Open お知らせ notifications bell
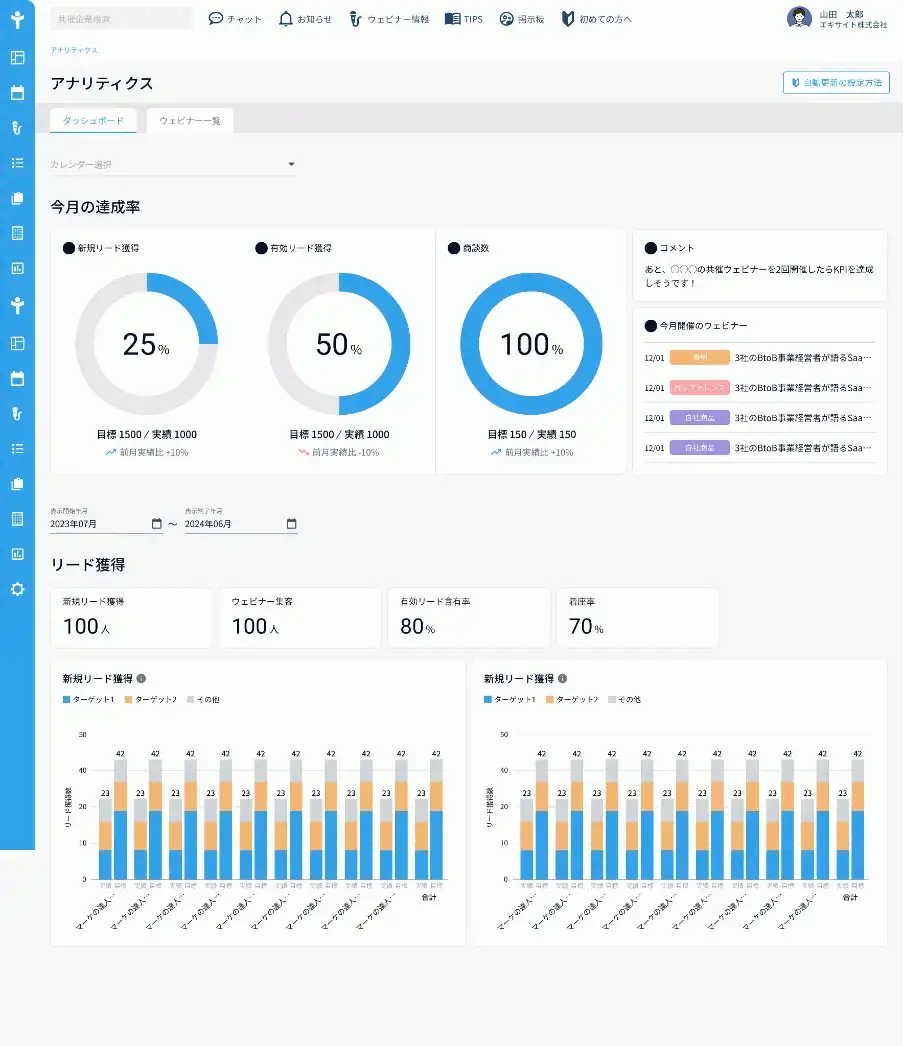 coord(286,19)
